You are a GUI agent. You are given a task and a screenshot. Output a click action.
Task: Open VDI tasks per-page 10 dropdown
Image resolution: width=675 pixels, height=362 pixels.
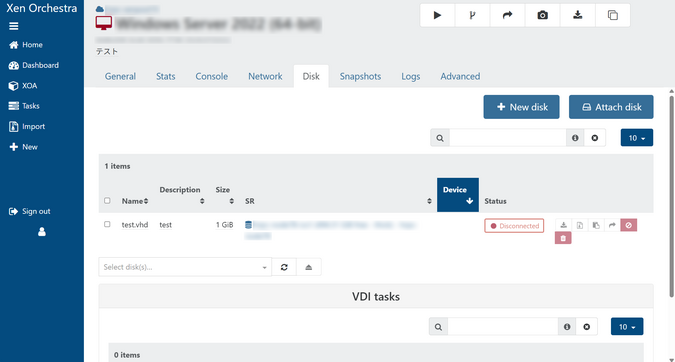(x=627, y=327)
